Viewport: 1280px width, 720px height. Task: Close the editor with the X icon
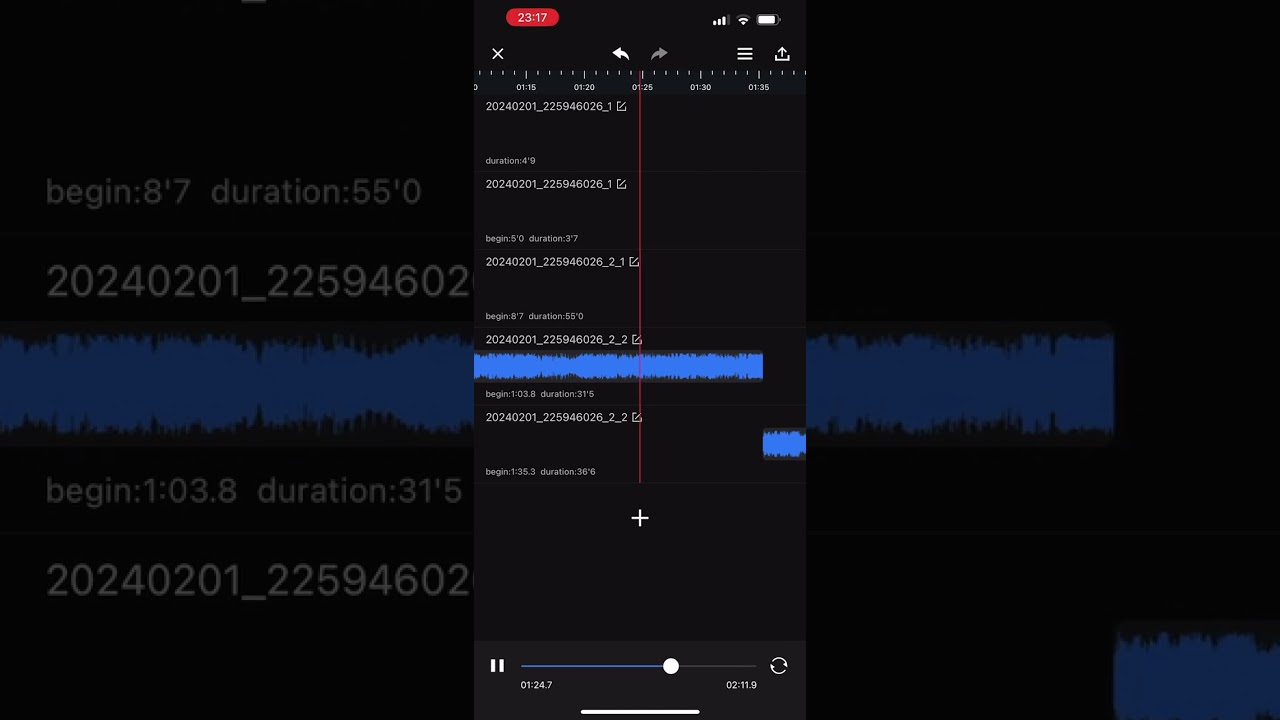[498, 54]
